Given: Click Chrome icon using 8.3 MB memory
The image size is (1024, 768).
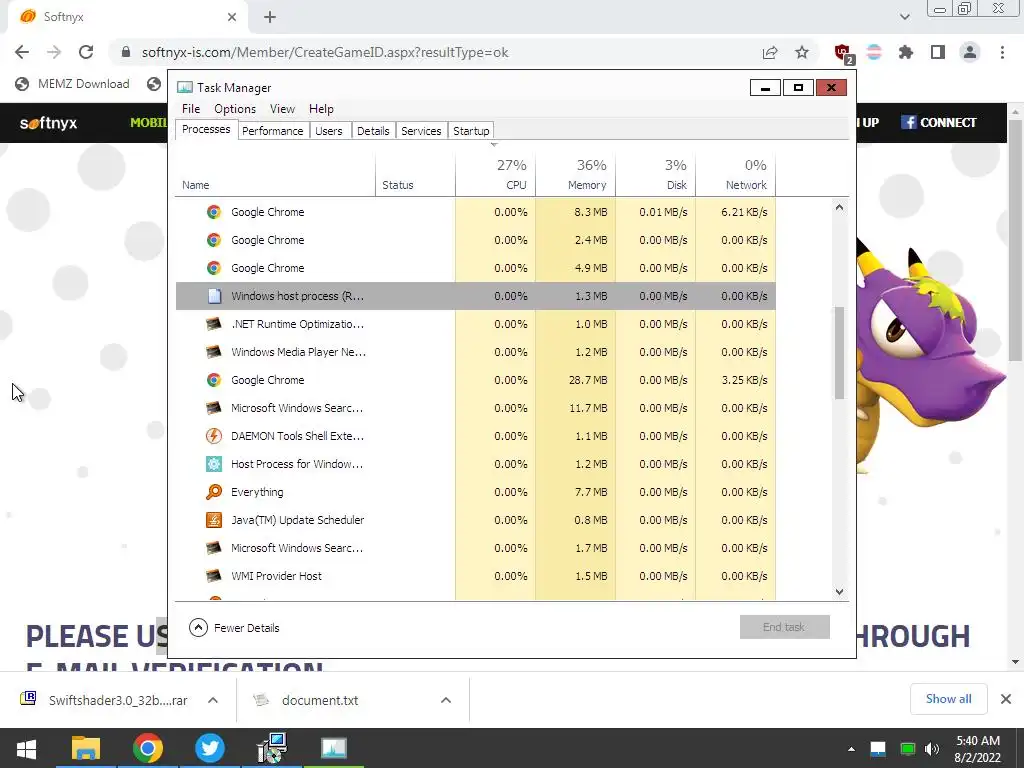Looking at the screenshot, I should click(214, 212).
